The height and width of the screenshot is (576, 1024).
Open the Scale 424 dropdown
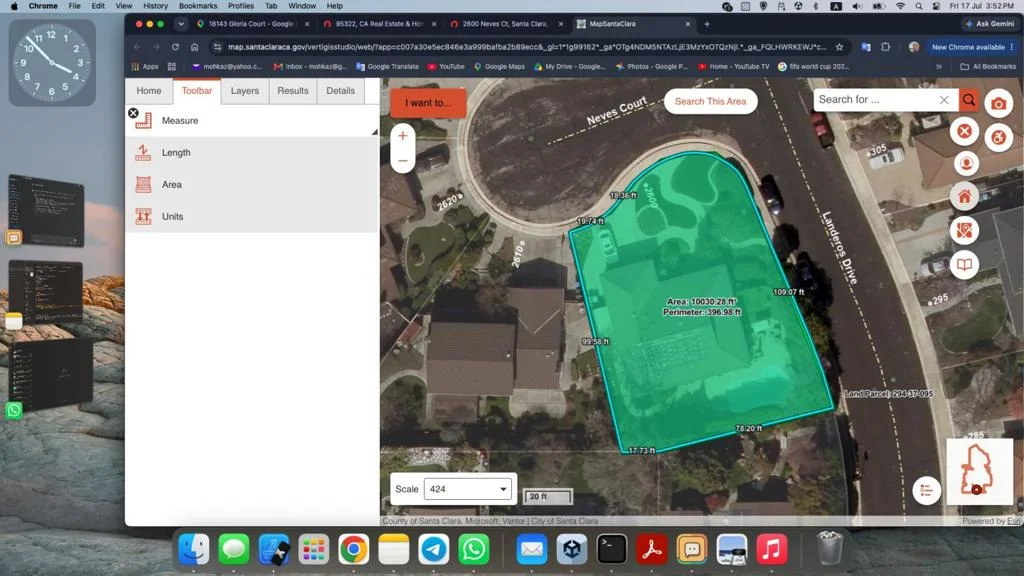click(x=468, y=489)
